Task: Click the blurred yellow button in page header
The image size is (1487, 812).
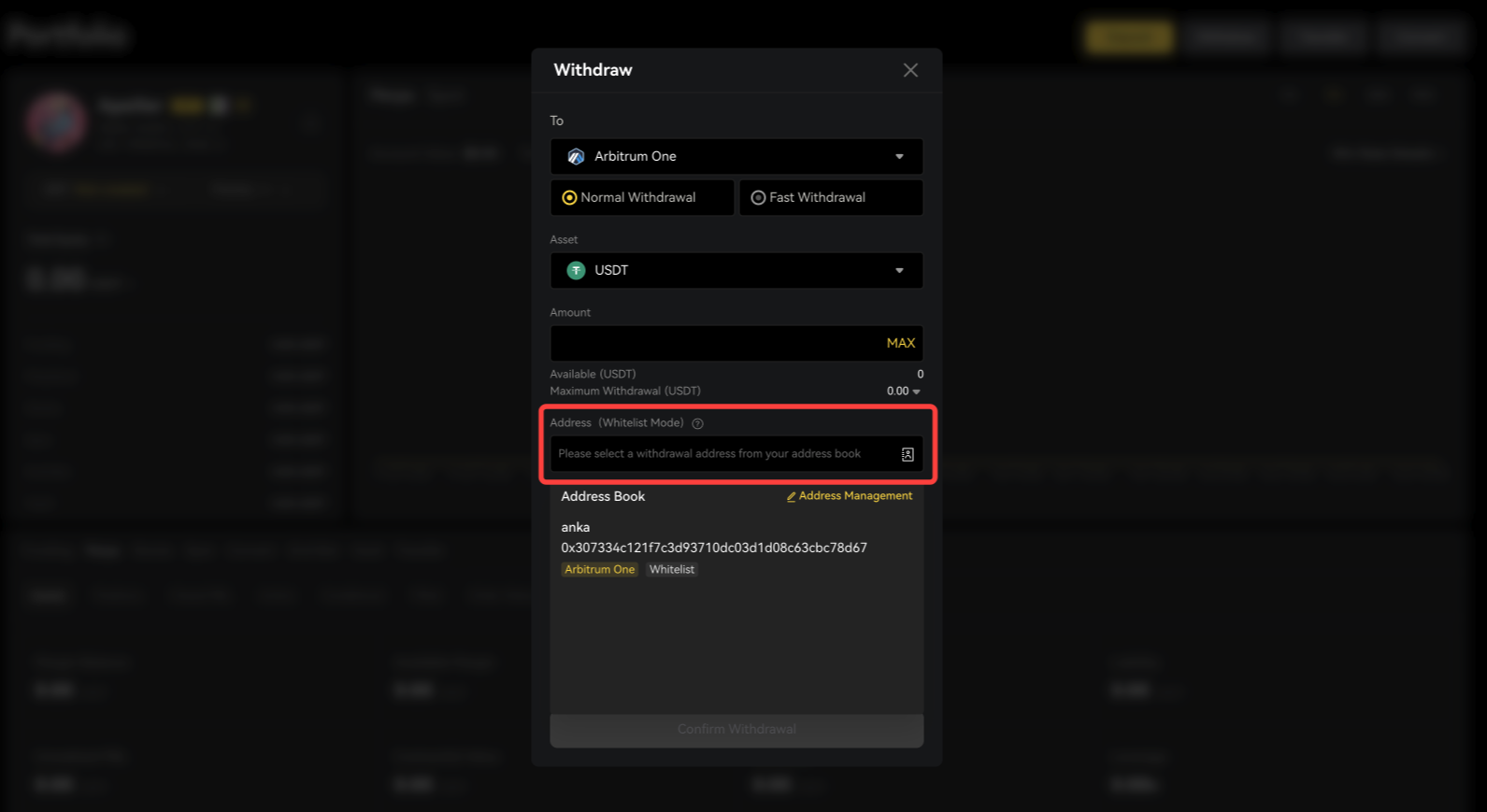Action: (x=1128, y=36)
